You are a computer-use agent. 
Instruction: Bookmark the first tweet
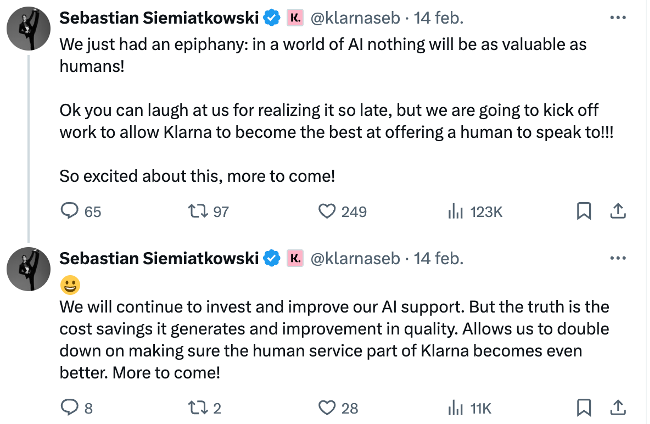pyautogui.click(x=584, y=211)
